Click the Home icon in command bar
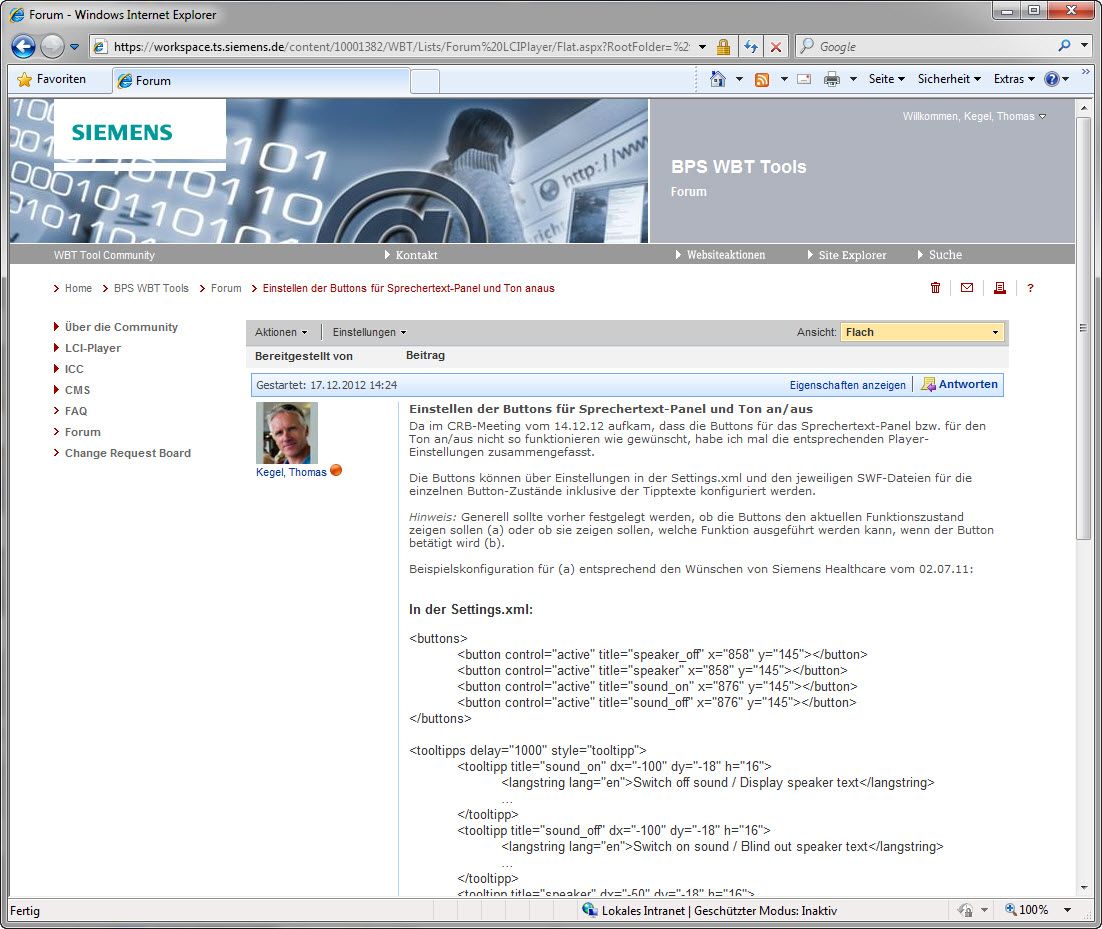1102x929 pixels. click(717, 79)
